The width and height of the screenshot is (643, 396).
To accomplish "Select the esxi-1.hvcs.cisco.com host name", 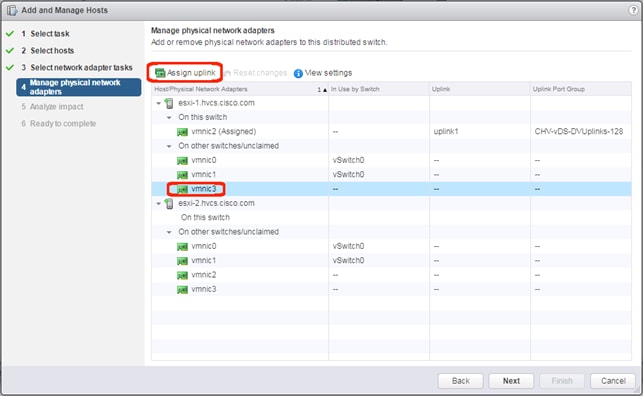I will [x=216, y=103].
